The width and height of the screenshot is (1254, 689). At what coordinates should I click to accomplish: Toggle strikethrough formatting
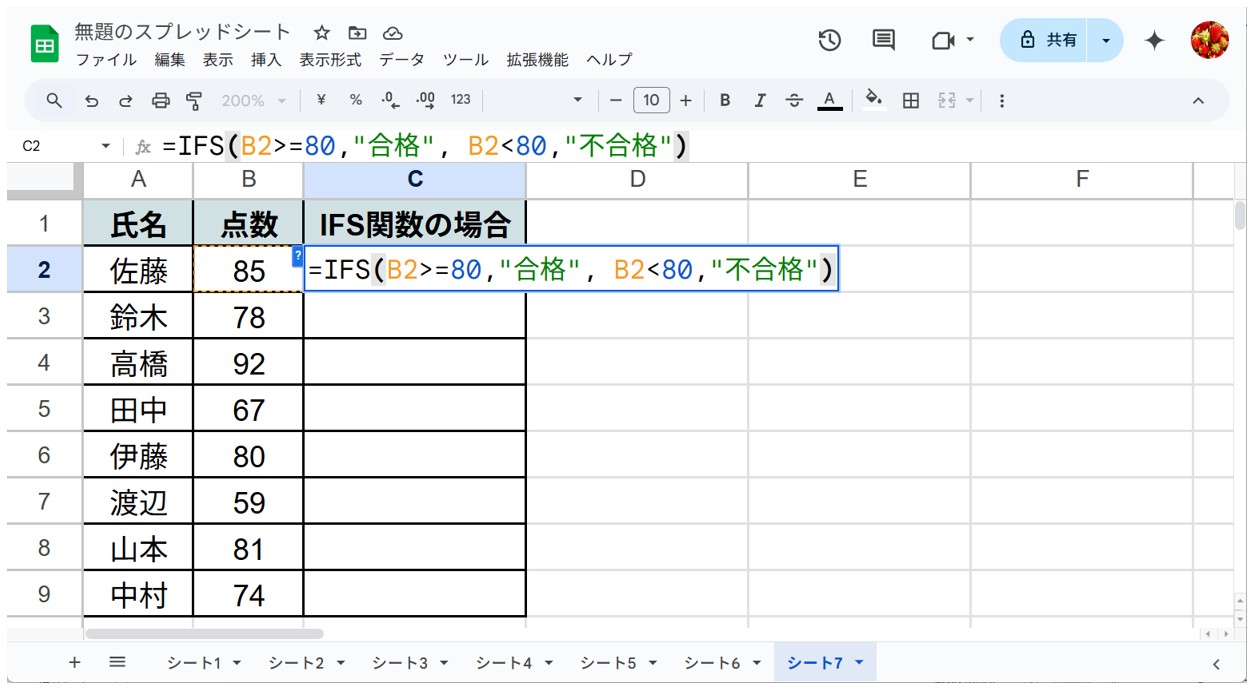click(x=794, y=100)
